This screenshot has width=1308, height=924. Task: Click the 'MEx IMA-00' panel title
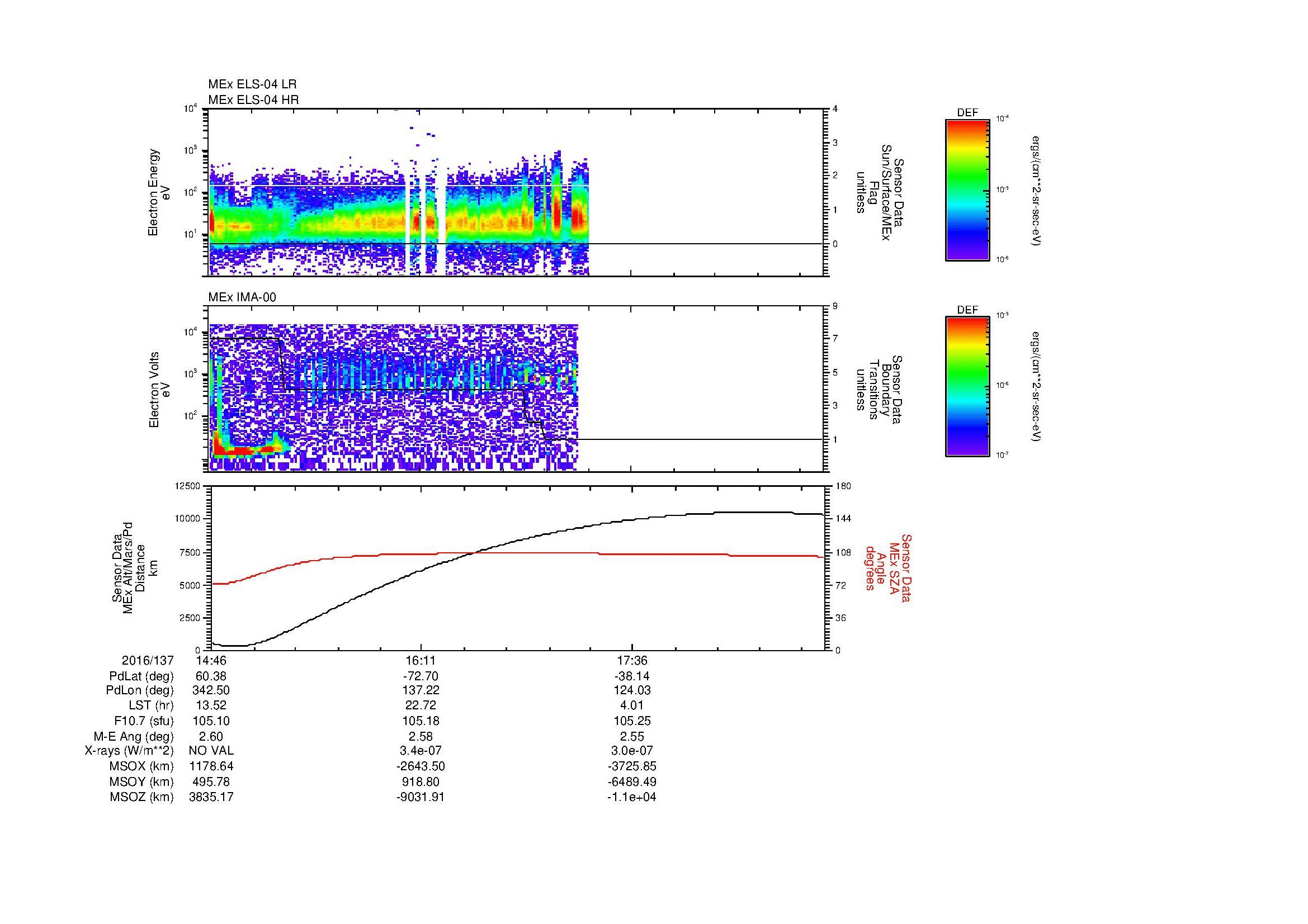242,297
